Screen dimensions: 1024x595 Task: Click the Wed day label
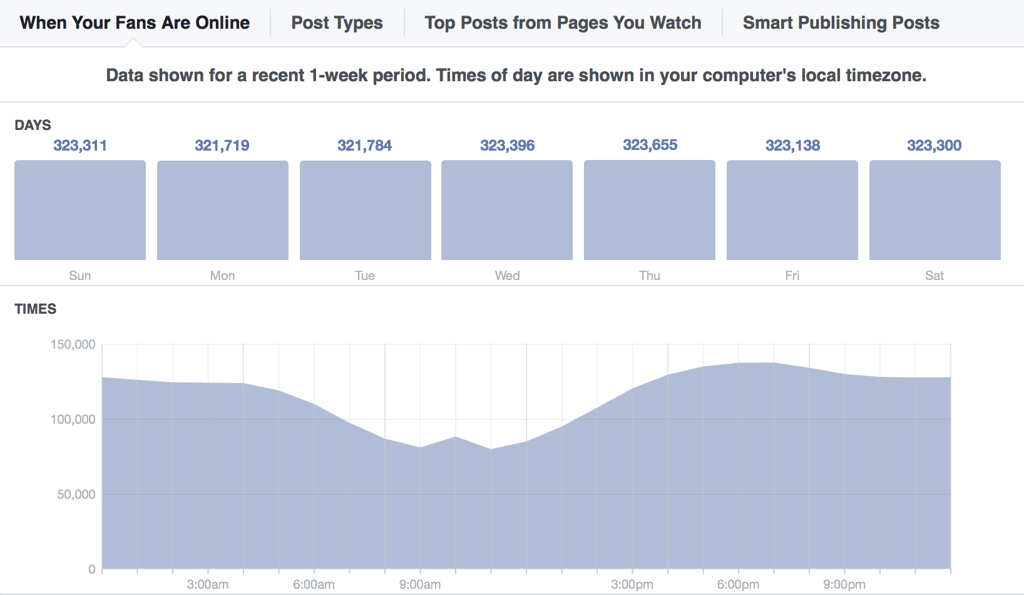point(507,276)
